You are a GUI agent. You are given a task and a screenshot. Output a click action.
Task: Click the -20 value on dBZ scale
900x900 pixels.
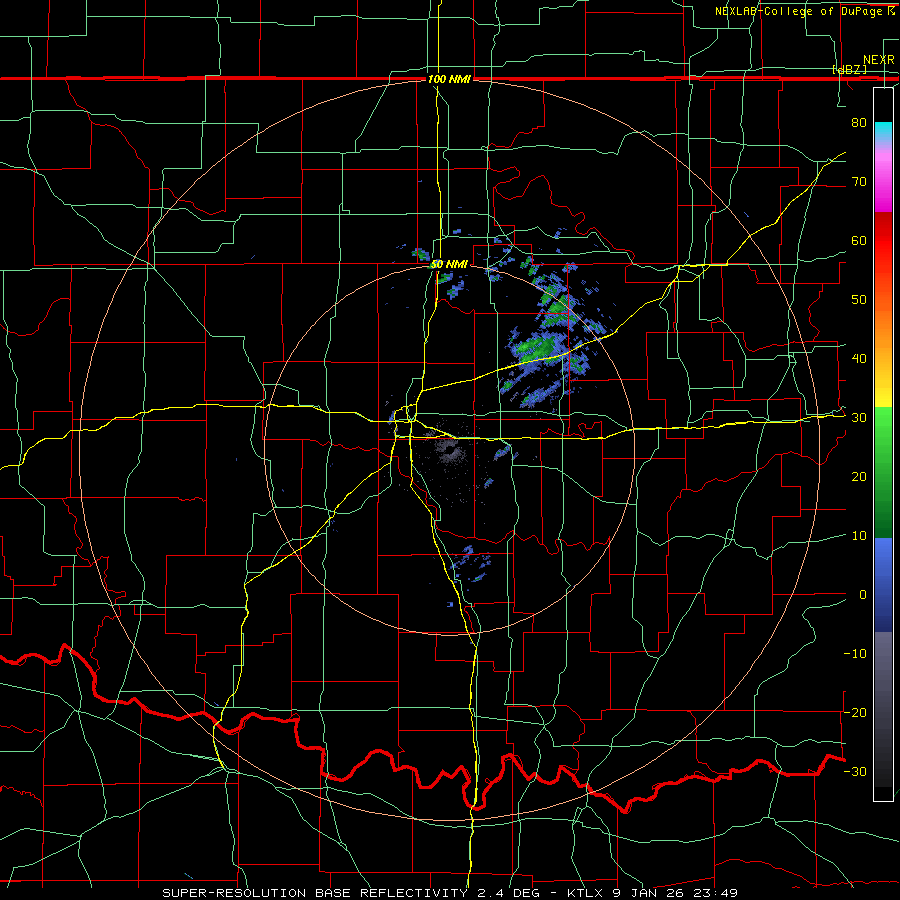pos(855,712)
